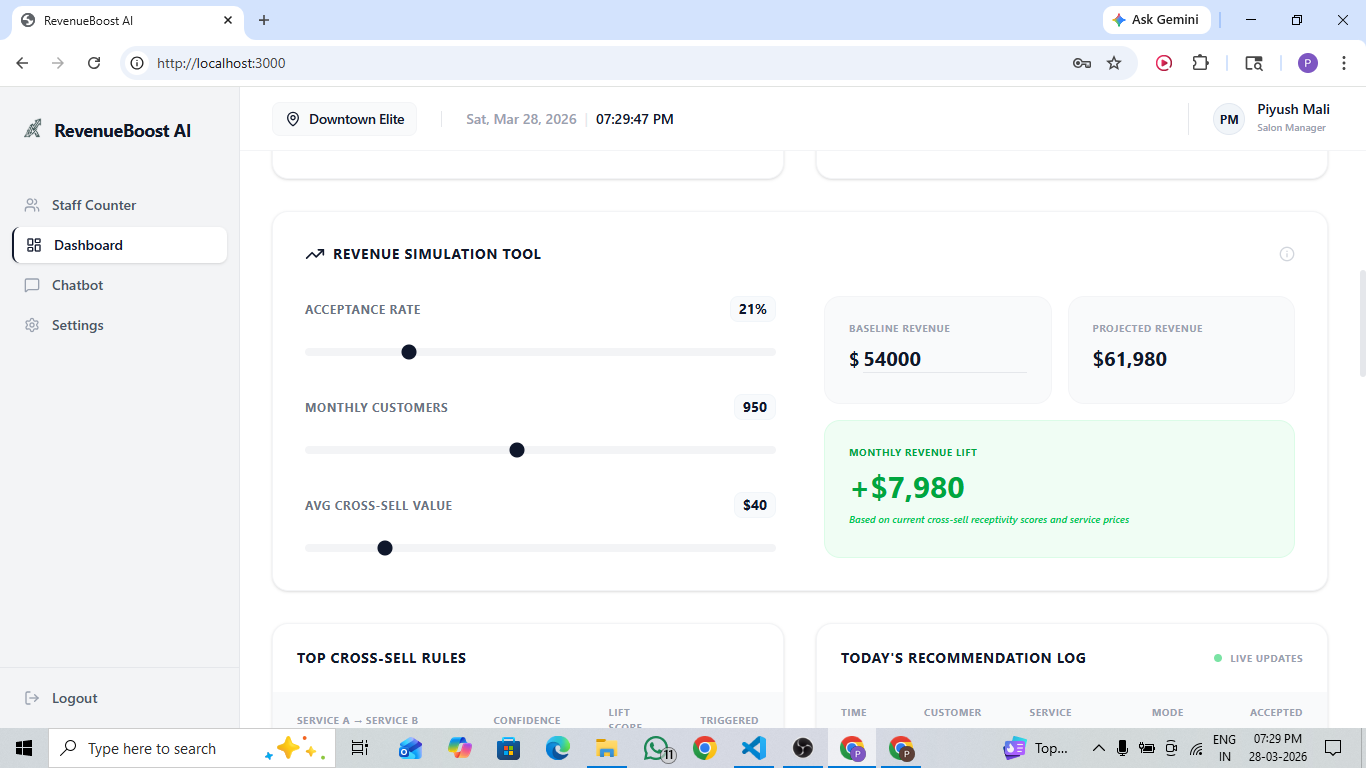Click the page's vertical scrollbar thumb
1366x768 pixels.
(1361, 323)
